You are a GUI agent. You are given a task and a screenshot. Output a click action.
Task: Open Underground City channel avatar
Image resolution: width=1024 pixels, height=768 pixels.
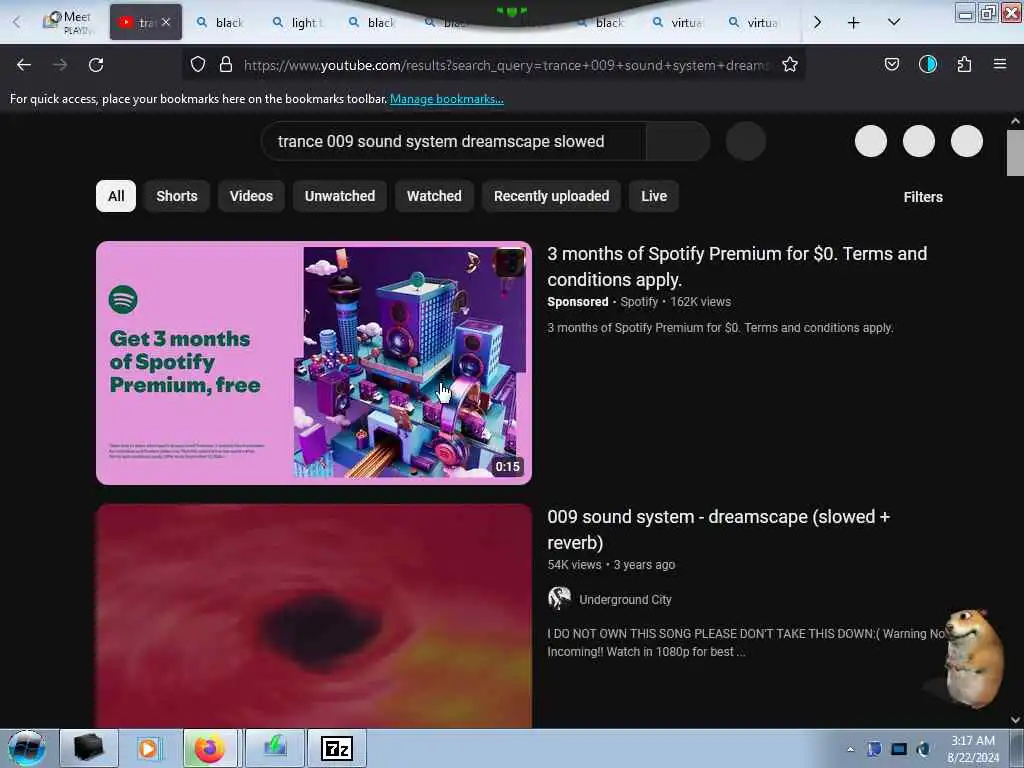[559, 598]
